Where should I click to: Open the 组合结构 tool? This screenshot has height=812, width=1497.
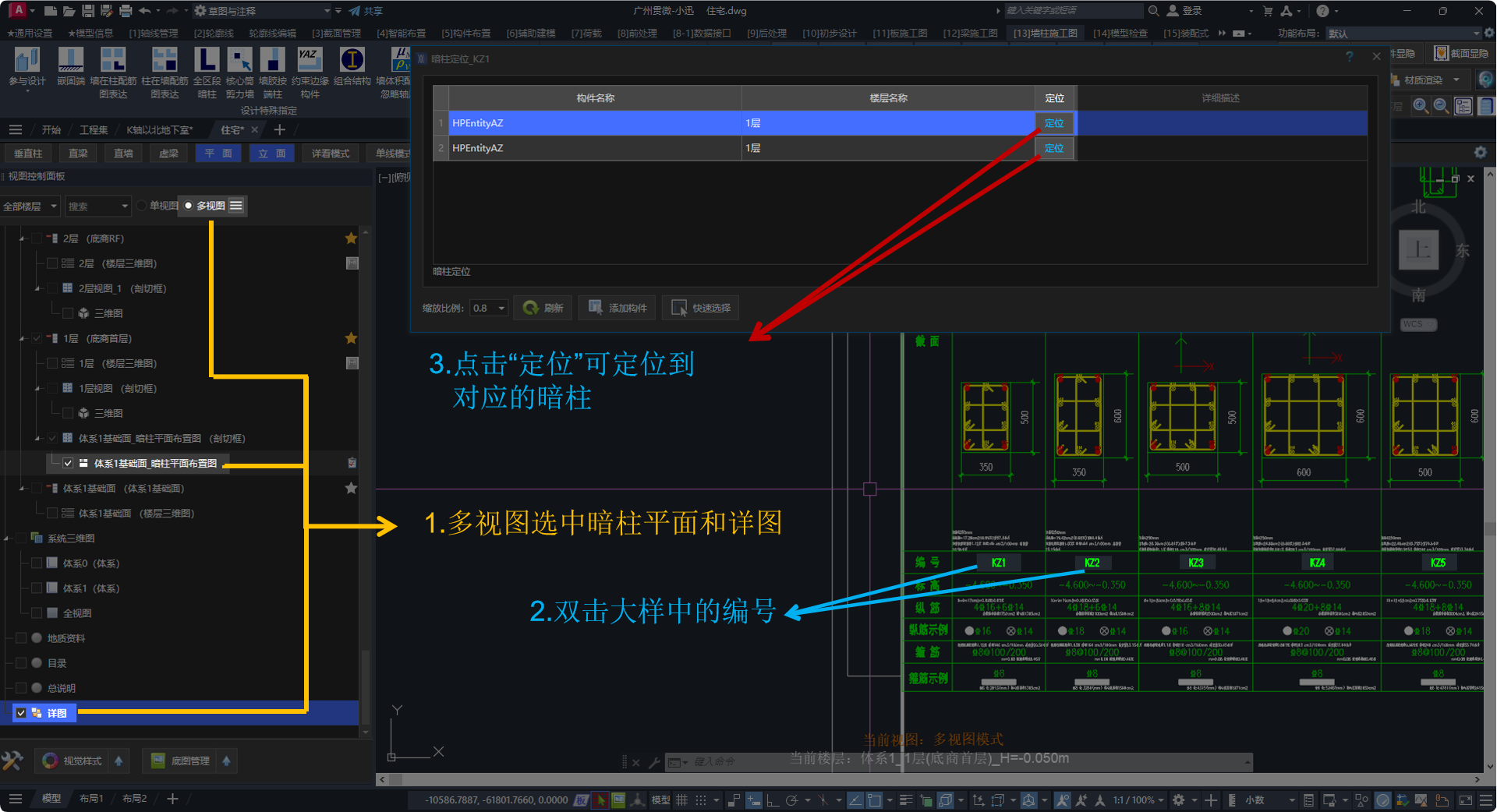[352, 61]
